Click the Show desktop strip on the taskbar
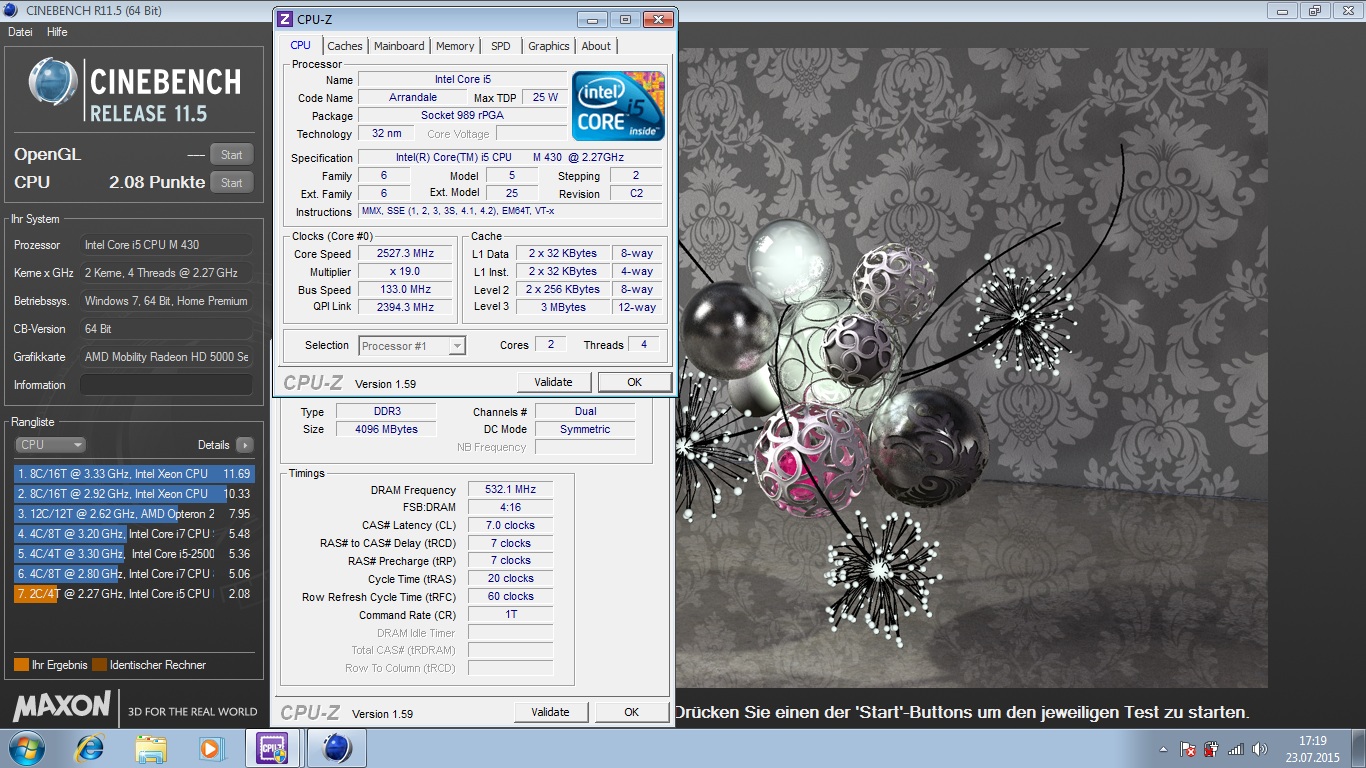Screen dimensions: 1366x768 1358,748
